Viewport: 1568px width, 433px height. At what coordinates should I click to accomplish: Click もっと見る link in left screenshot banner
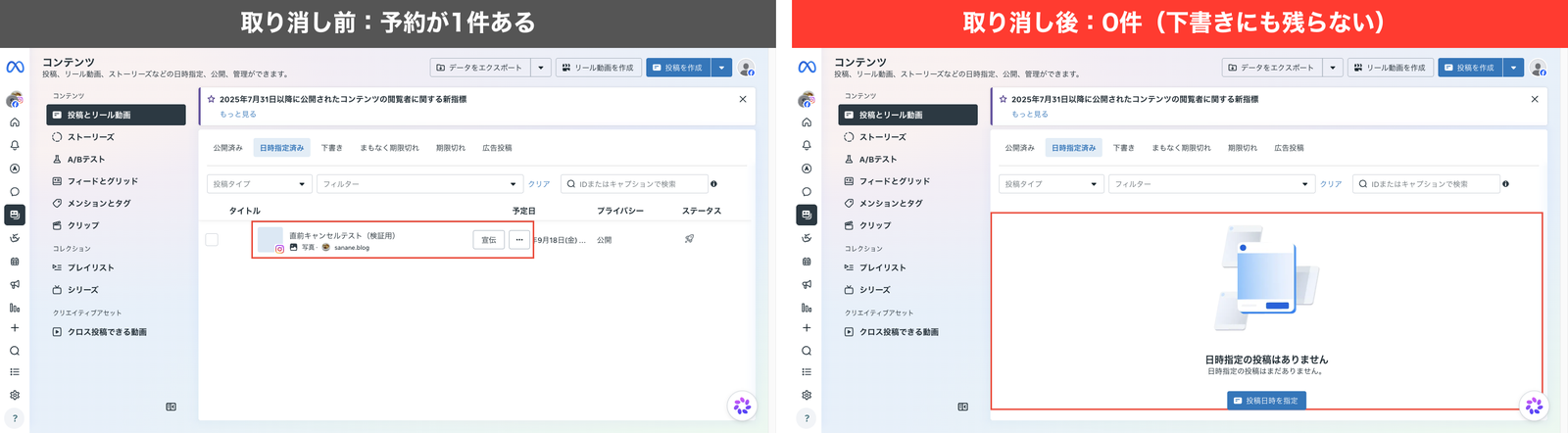pos(238,115)
